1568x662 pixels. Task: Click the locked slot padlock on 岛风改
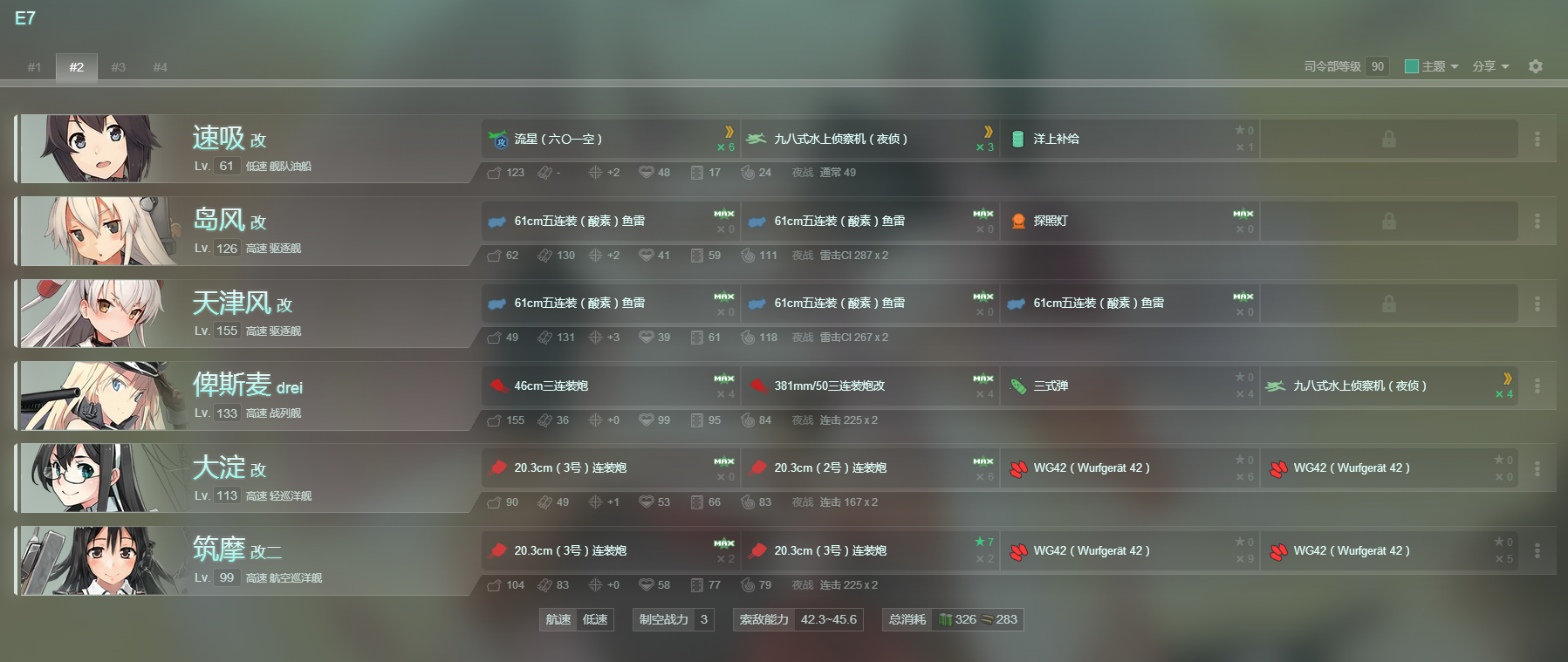pos(1389,222)
